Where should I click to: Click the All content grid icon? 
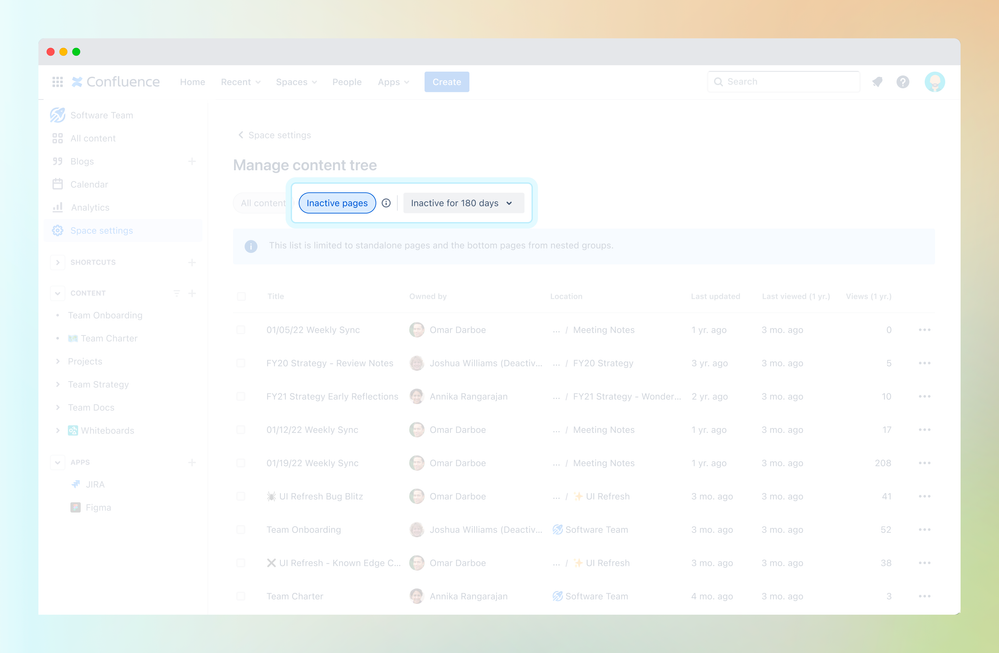(57, 138)
